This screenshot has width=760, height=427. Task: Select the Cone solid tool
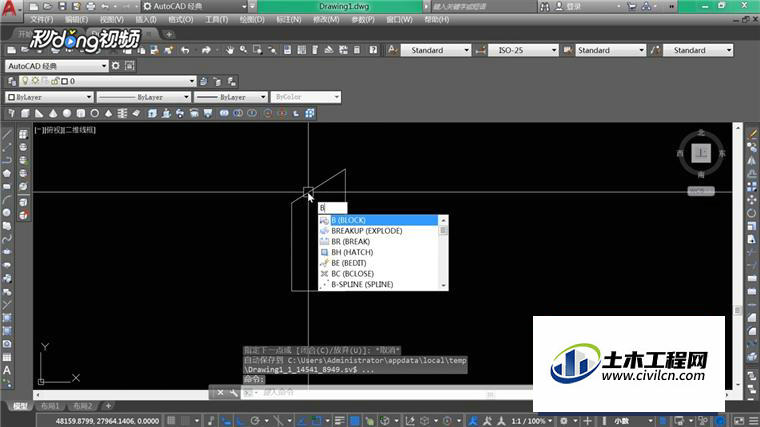[x=53, y=113]
